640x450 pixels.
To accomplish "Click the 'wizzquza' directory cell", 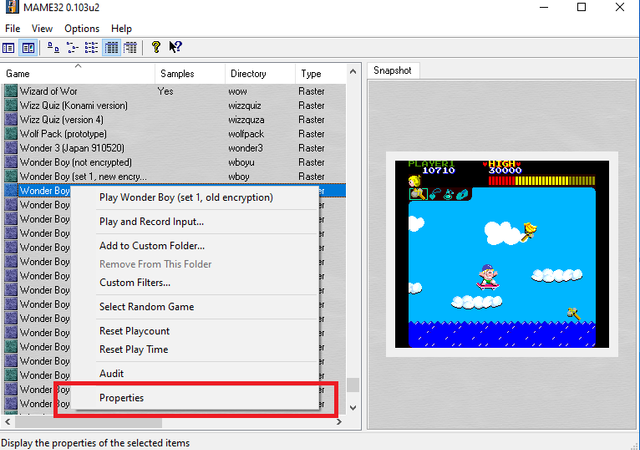I will [246, 120].
